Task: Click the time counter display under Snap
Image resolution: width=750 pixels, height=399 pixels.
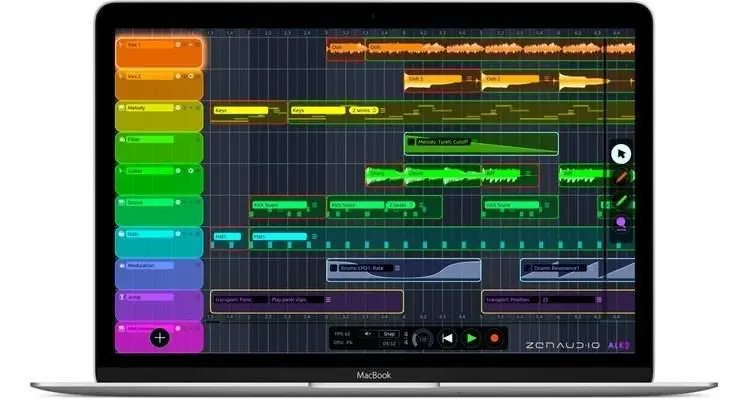Action: (389, 343)
